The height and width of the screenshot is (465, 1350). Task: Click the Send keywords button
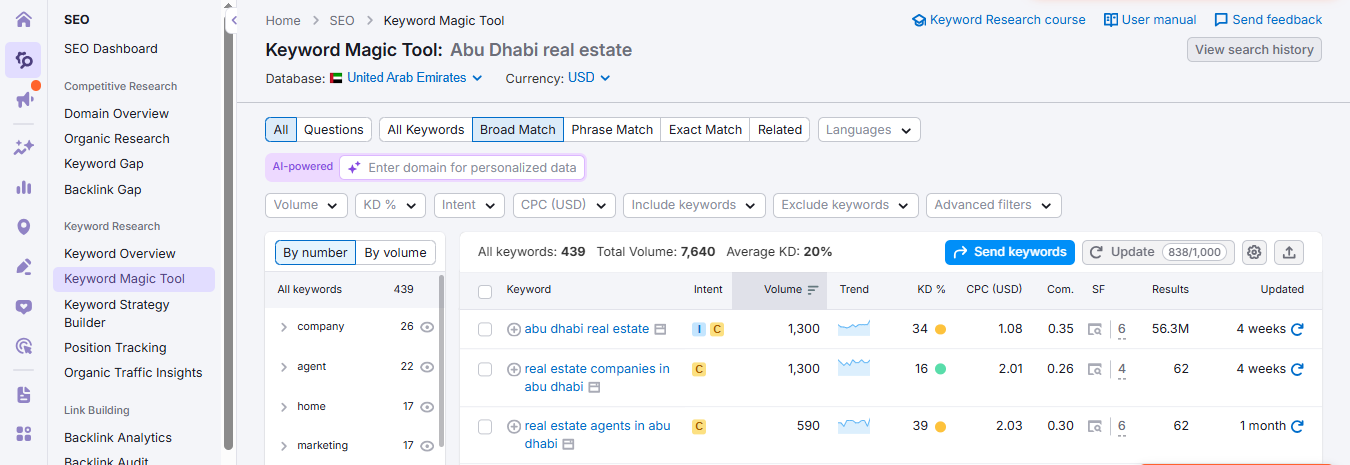point(1009,252)
